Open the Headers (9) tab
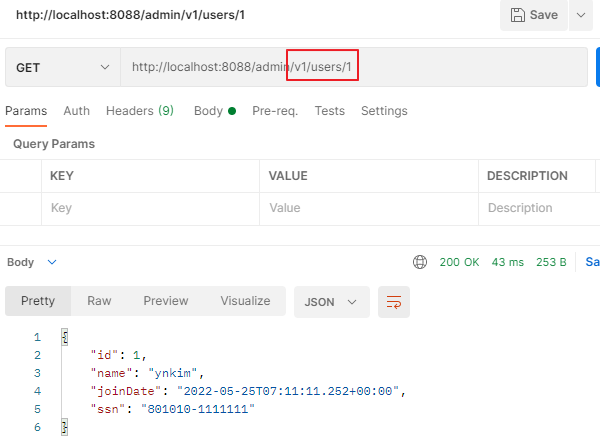 coord(140,111)
